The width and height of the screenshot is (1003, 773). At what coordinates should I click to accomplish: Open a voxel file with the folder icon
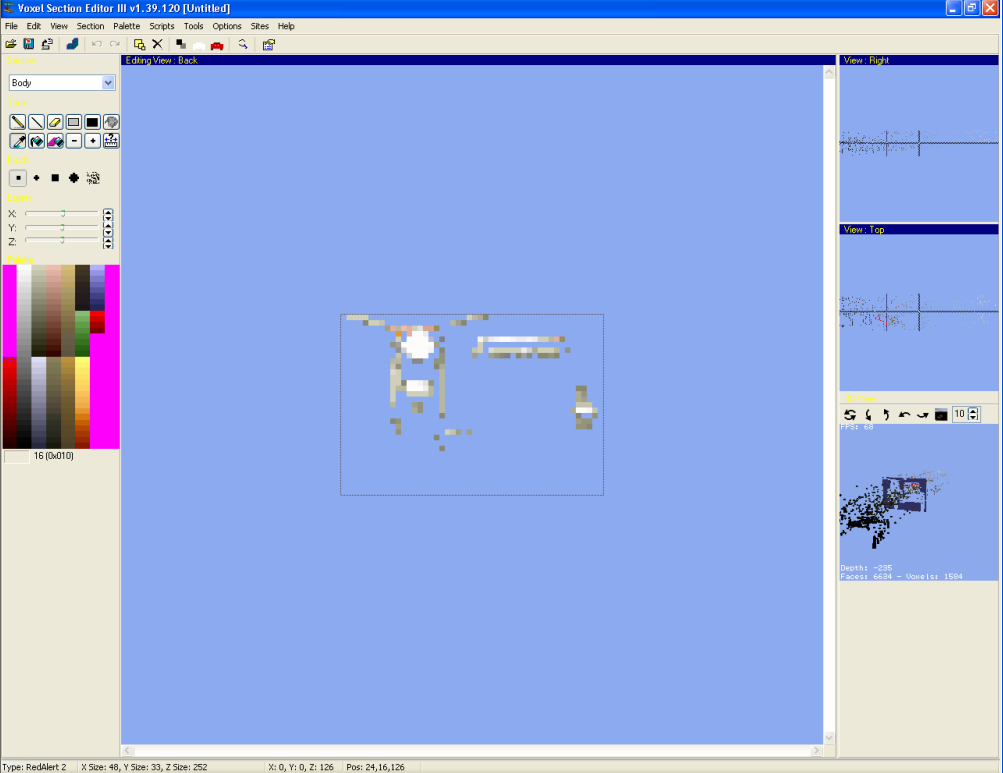coord(11,44)
